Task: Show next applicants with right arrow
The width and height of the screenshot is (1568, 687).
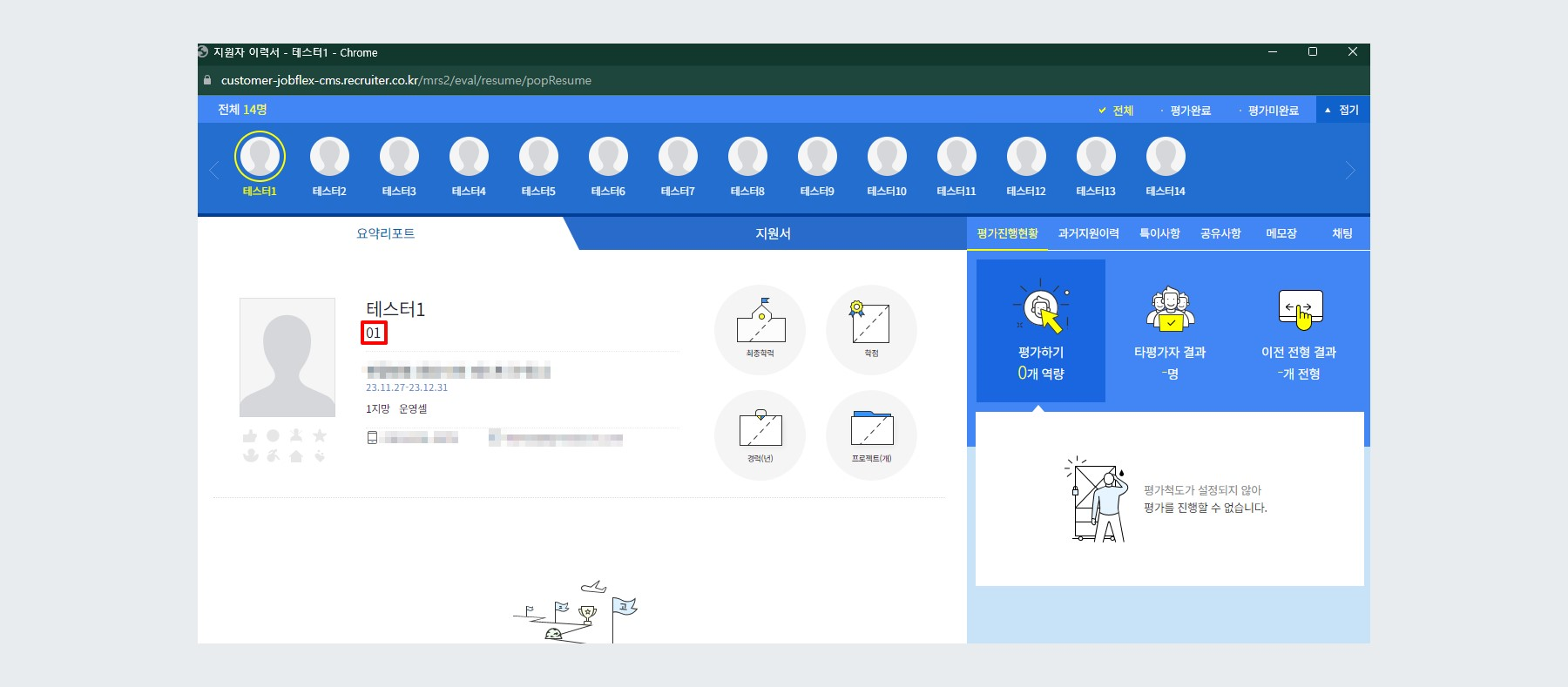Action: (x=1350, y=170)
